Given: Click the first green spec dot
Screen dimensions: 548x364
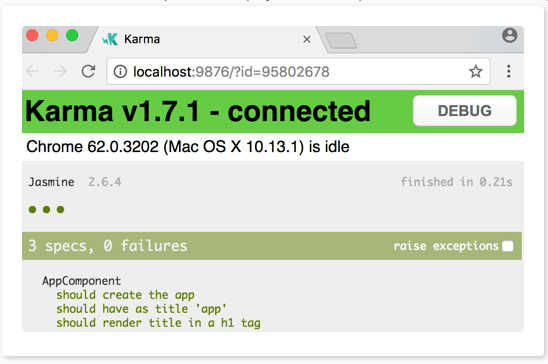Looking at the screenshot, I should [33, 209].
